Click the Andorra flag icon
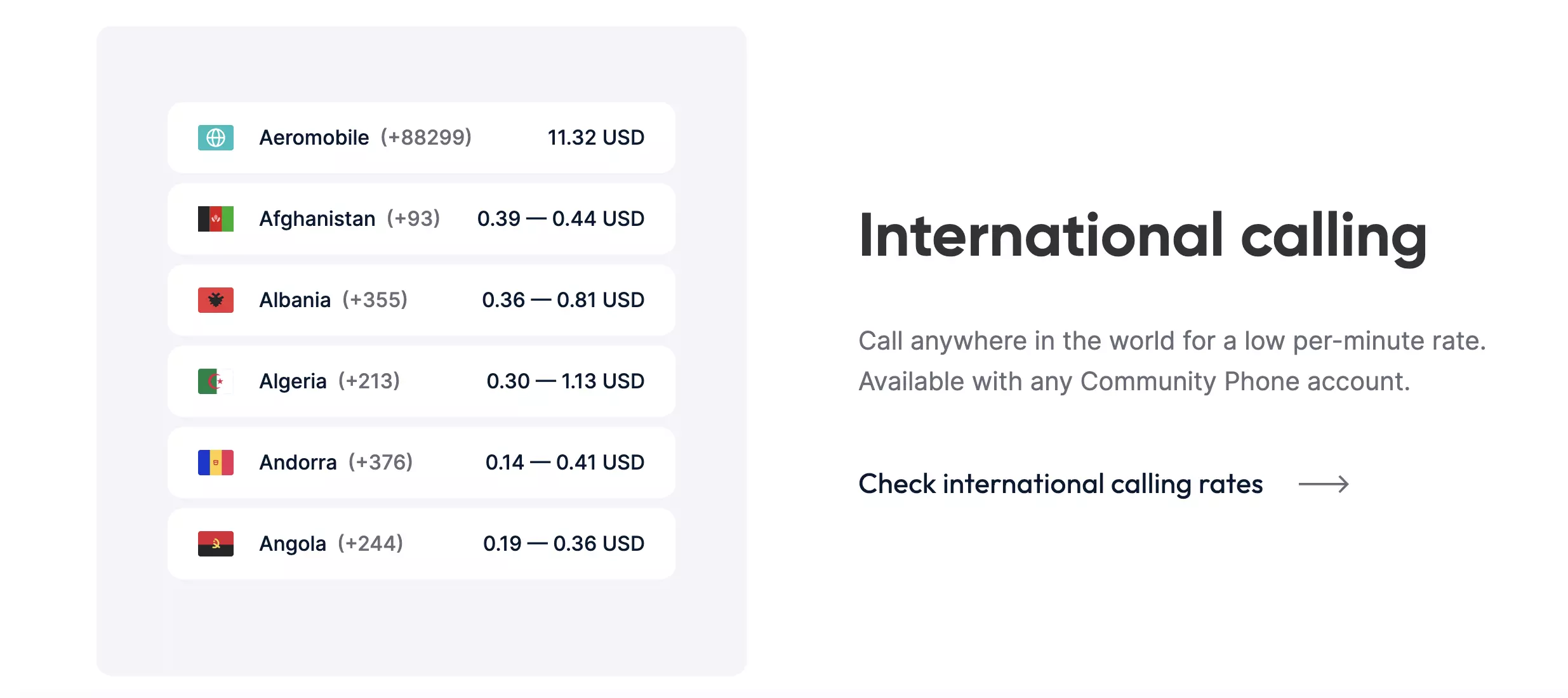1568x698 pixels. click(x=216, y=463)
